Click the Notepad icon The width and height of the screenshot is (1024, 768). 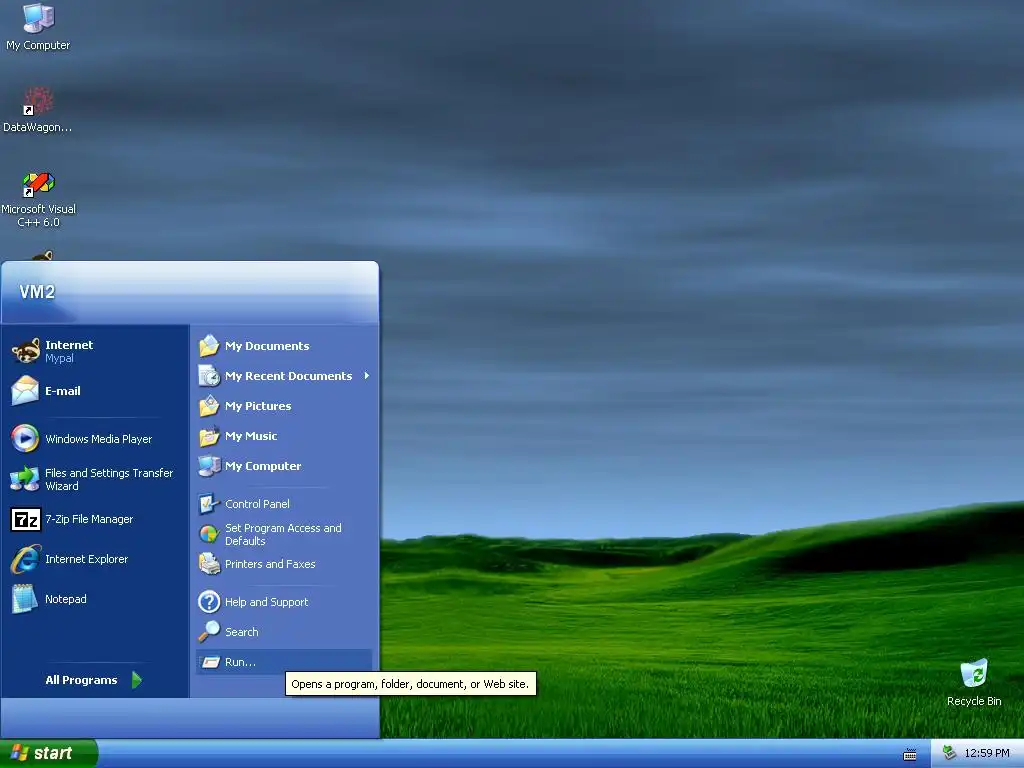(25, 599)
